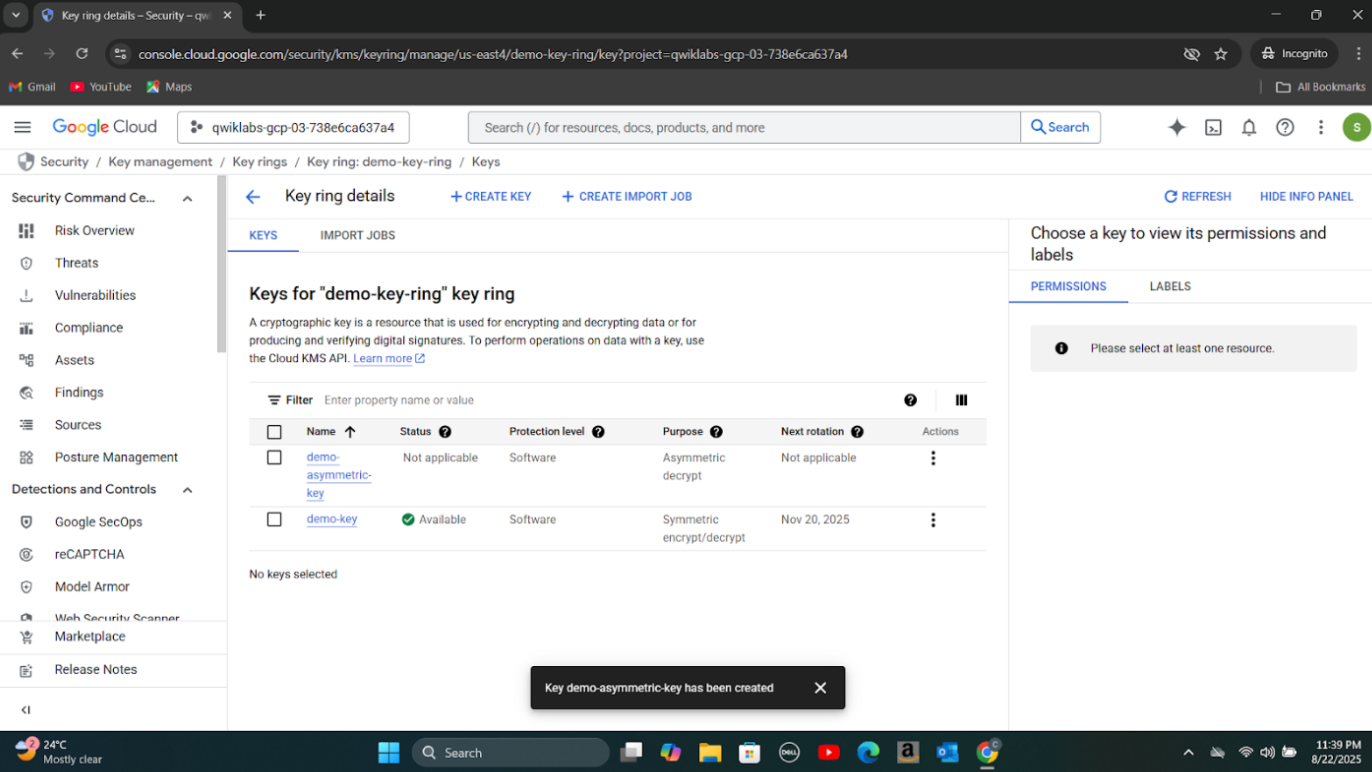Toggle the select-all keys header checkbox
The width and height of the screenshot is (1372, 772).
[x=274, y=432]
